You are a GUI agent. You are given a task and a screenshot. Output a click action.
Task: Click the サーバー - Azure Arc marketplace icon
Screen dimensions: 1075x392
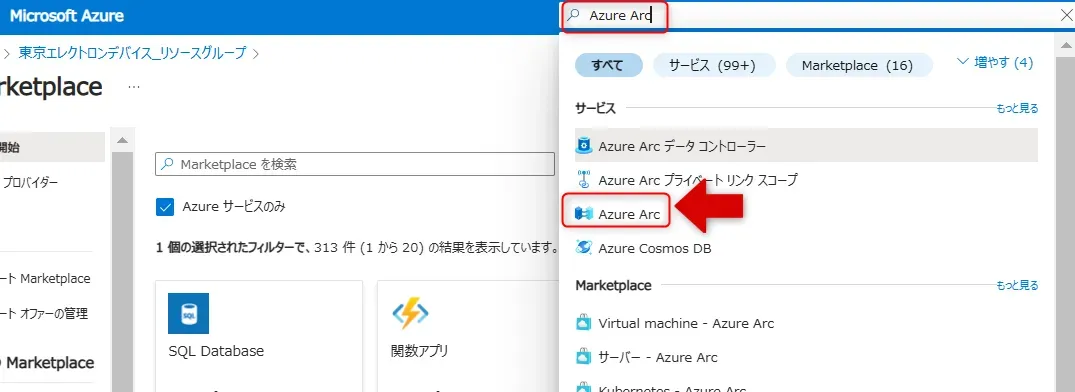pyautogui.click(x=583, y=357)
